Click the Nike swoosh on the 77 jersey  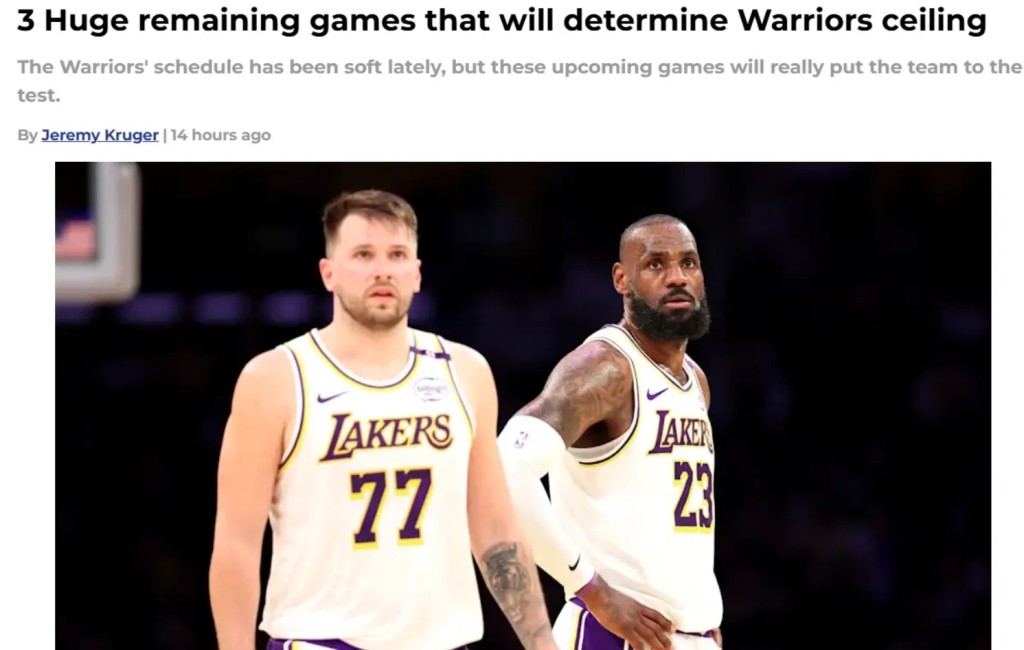tap(331, 397)
